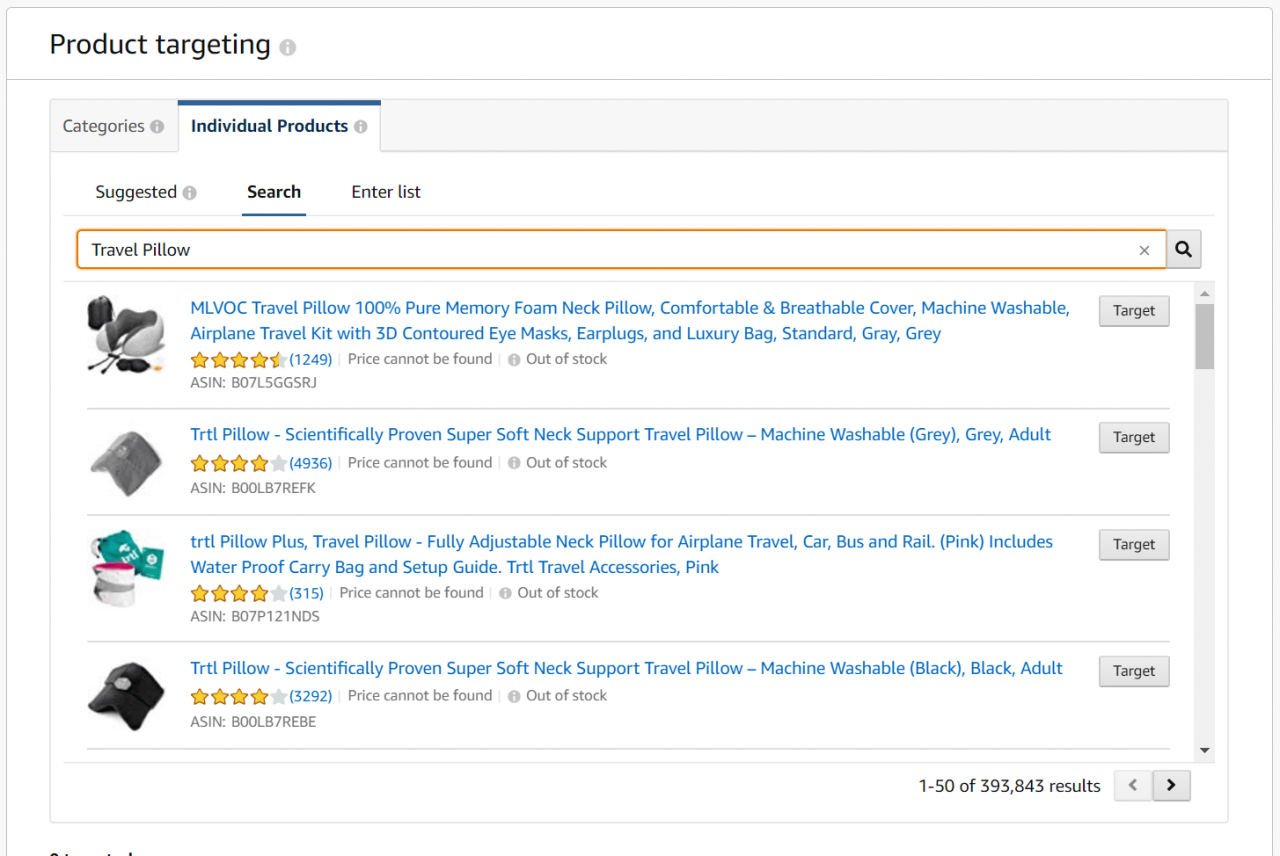
Task: Open the black Trtl Pillow title link
Action: 626,668
